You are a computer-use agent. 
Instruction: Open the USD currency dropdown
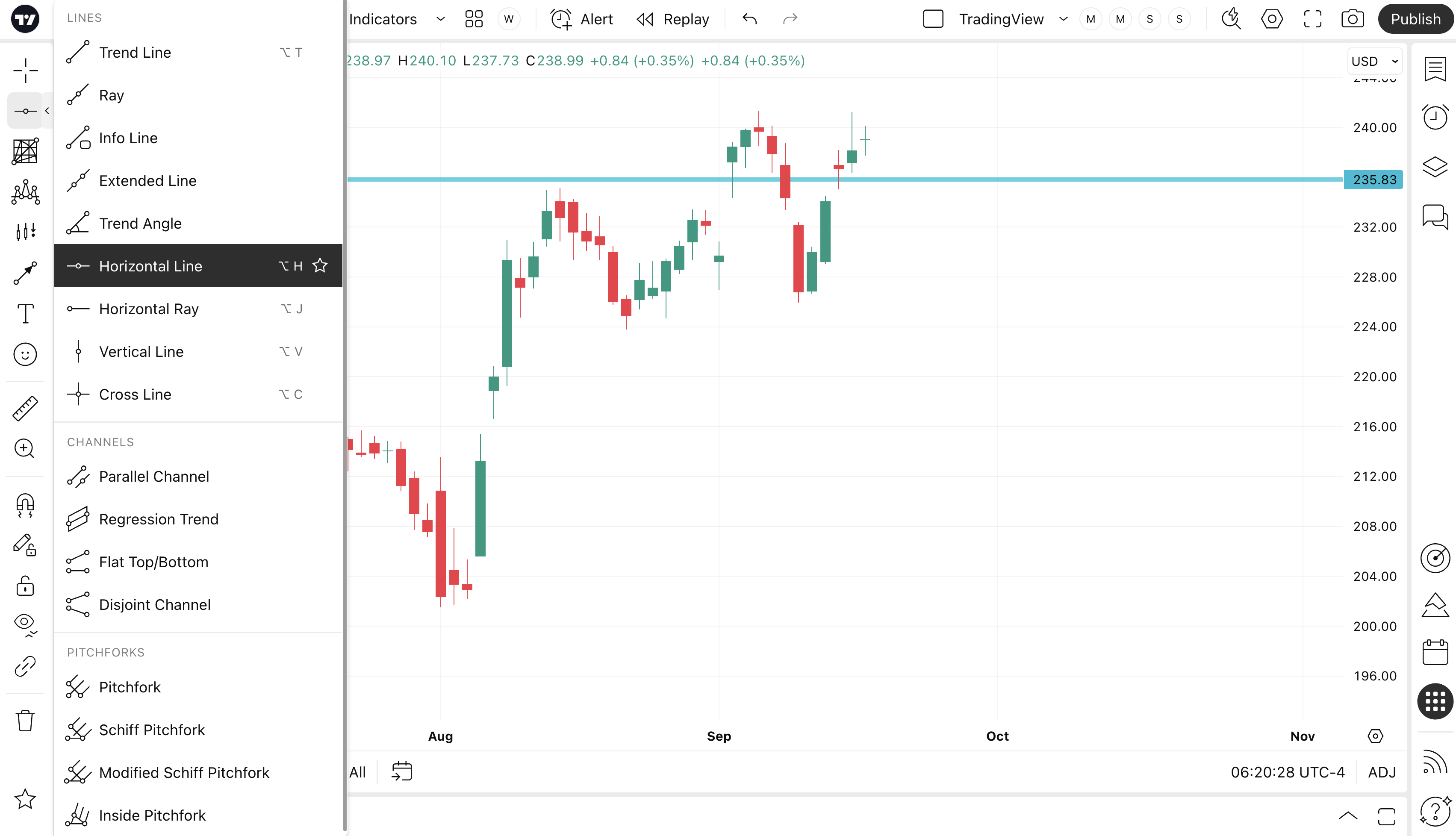point(1374,62)
